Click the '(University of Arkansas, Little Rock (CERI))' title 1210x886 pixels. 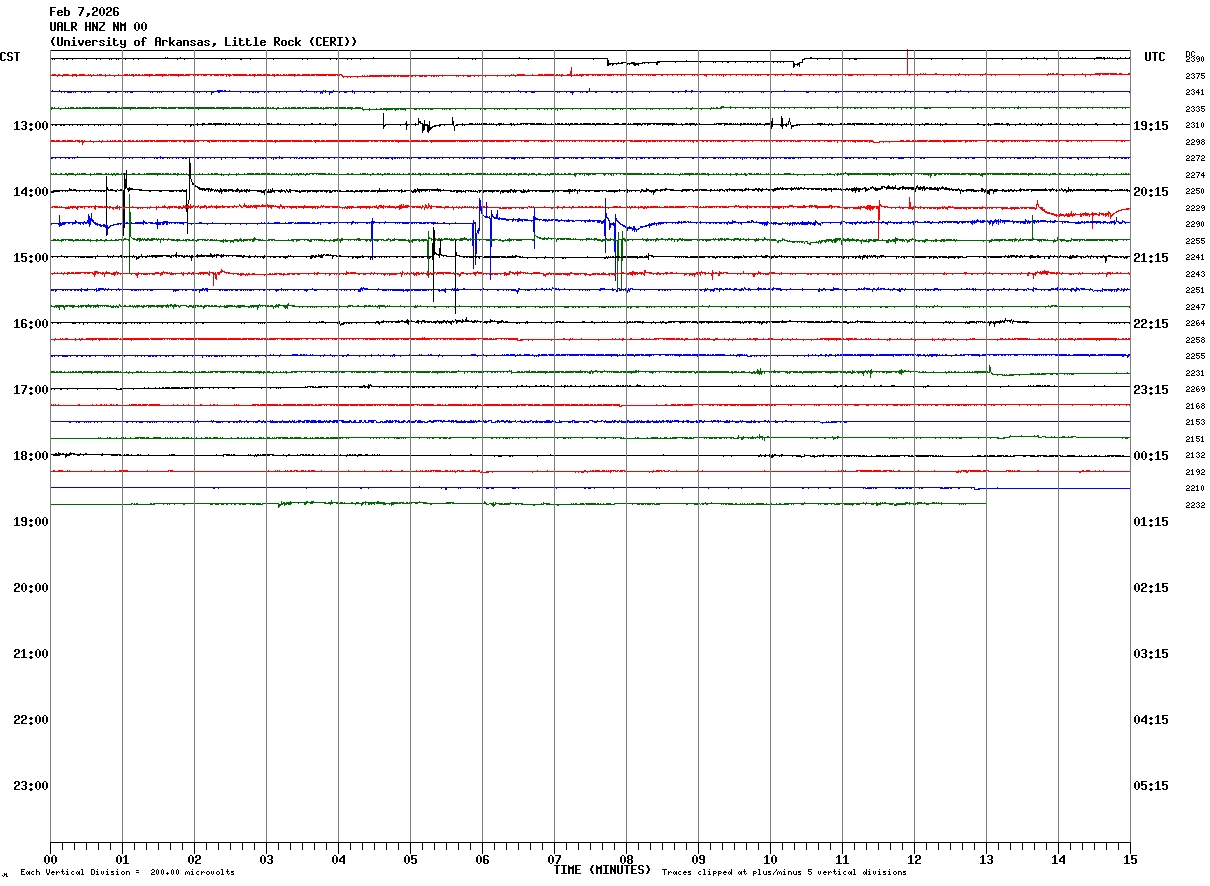click(x=203, y=42)
